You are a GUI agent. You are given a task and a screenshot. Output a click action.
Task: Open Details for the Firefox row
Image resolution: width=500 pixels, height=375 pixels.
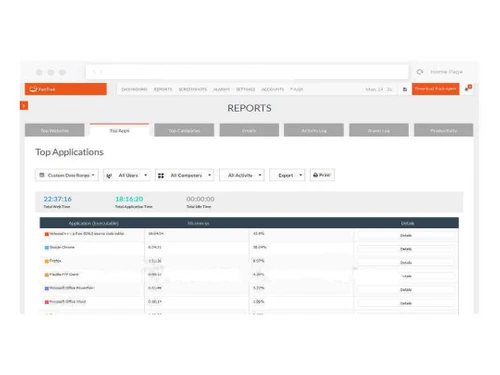tap(406, 263)
